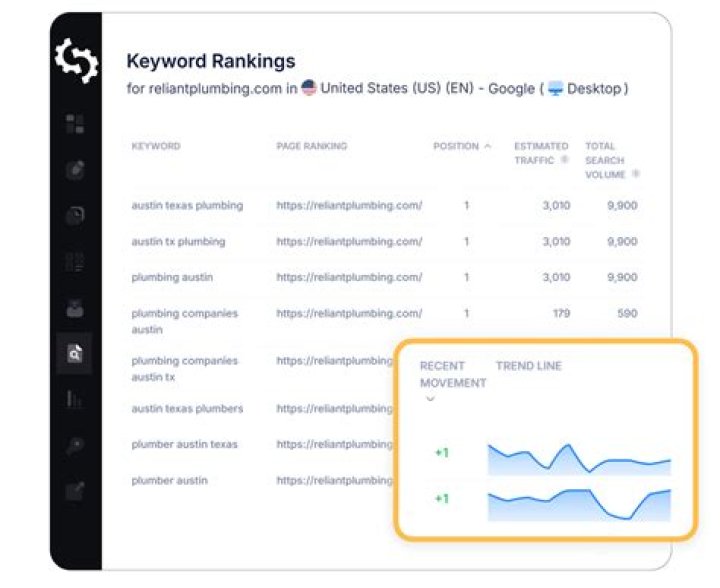Click the Page Ranking column header

(312, 146)
